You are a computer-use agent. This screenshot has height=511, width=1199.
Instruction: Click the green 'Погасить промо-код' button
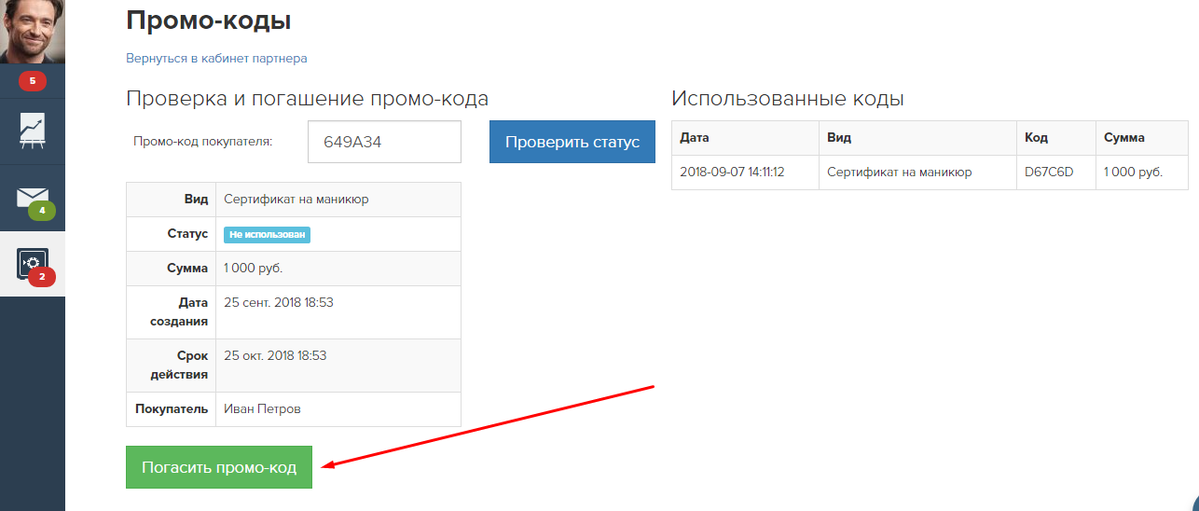[219, 467]
